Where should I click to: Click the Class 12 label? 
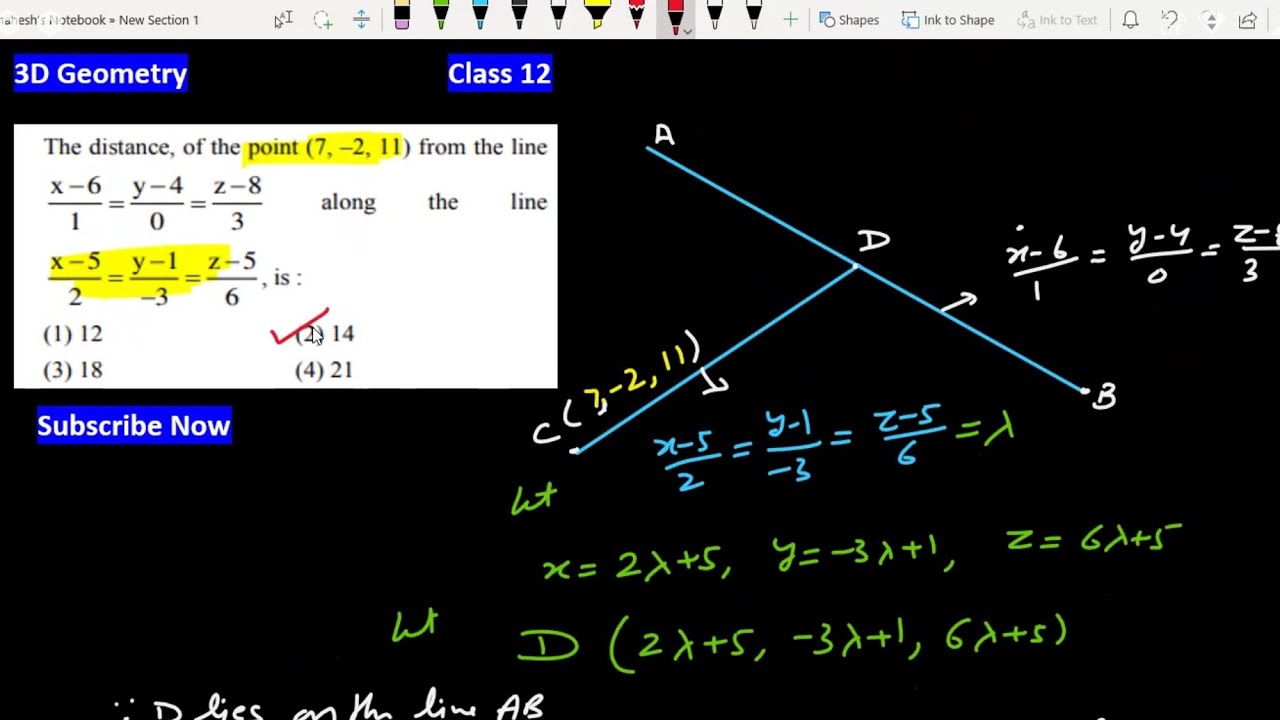[499, 73]
